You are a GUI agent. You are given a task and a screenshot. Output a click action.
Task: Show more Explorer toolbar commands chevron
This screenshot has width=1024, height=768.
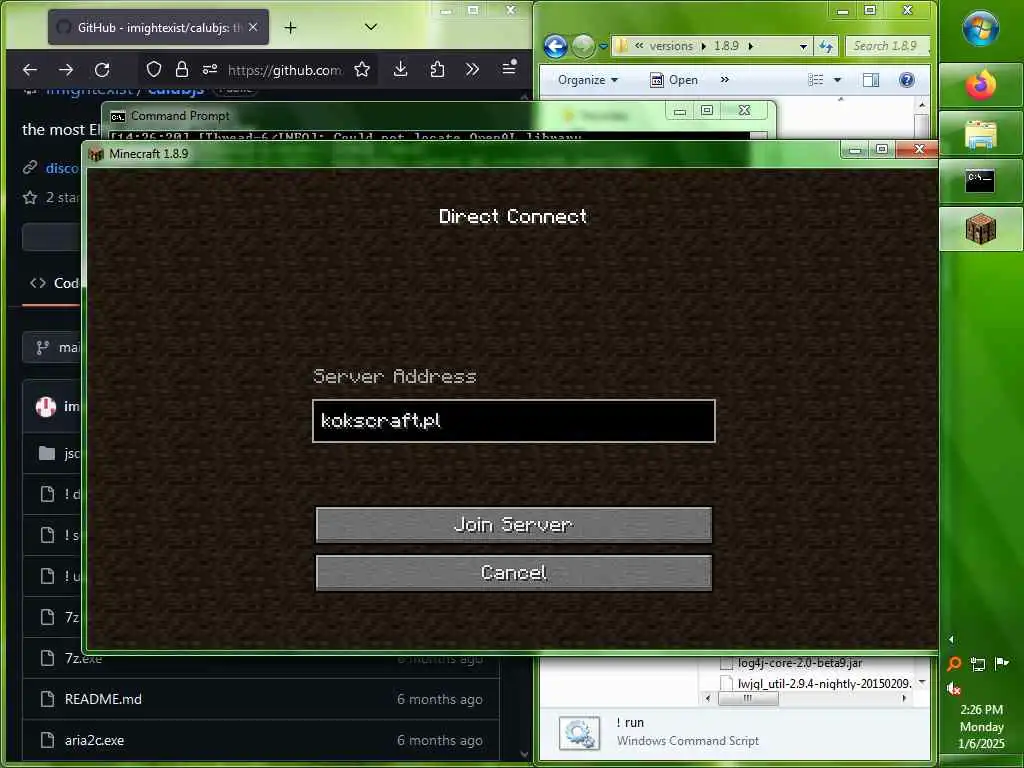coord(724,80)
